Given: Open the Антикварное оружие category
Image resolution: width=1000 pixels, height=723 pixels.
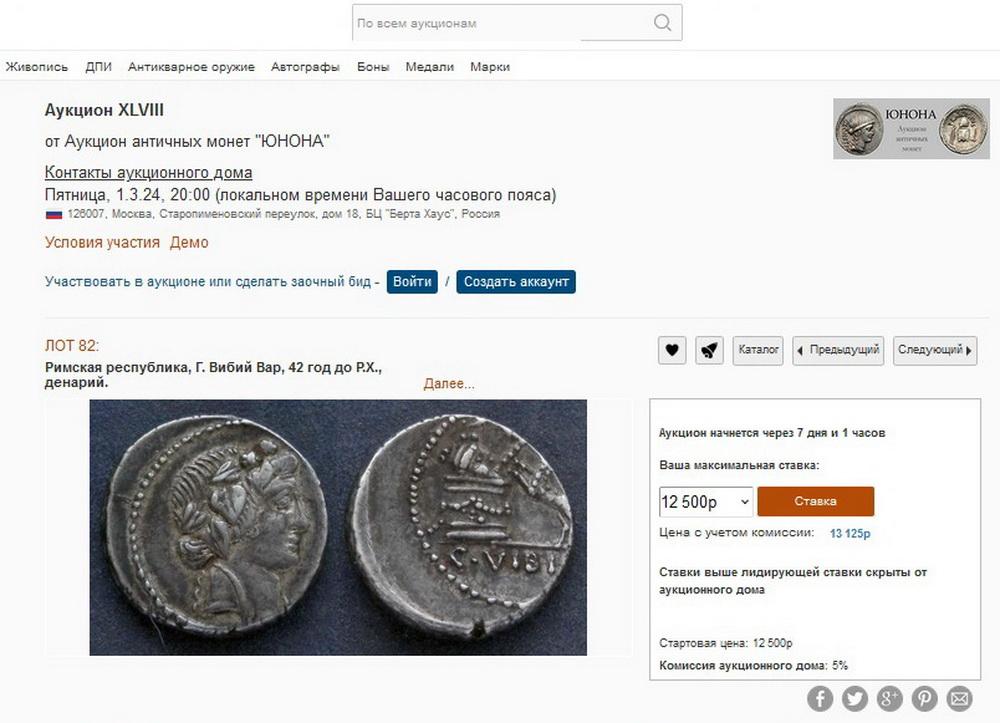Looking at the screenshot, I should point(191,67).
